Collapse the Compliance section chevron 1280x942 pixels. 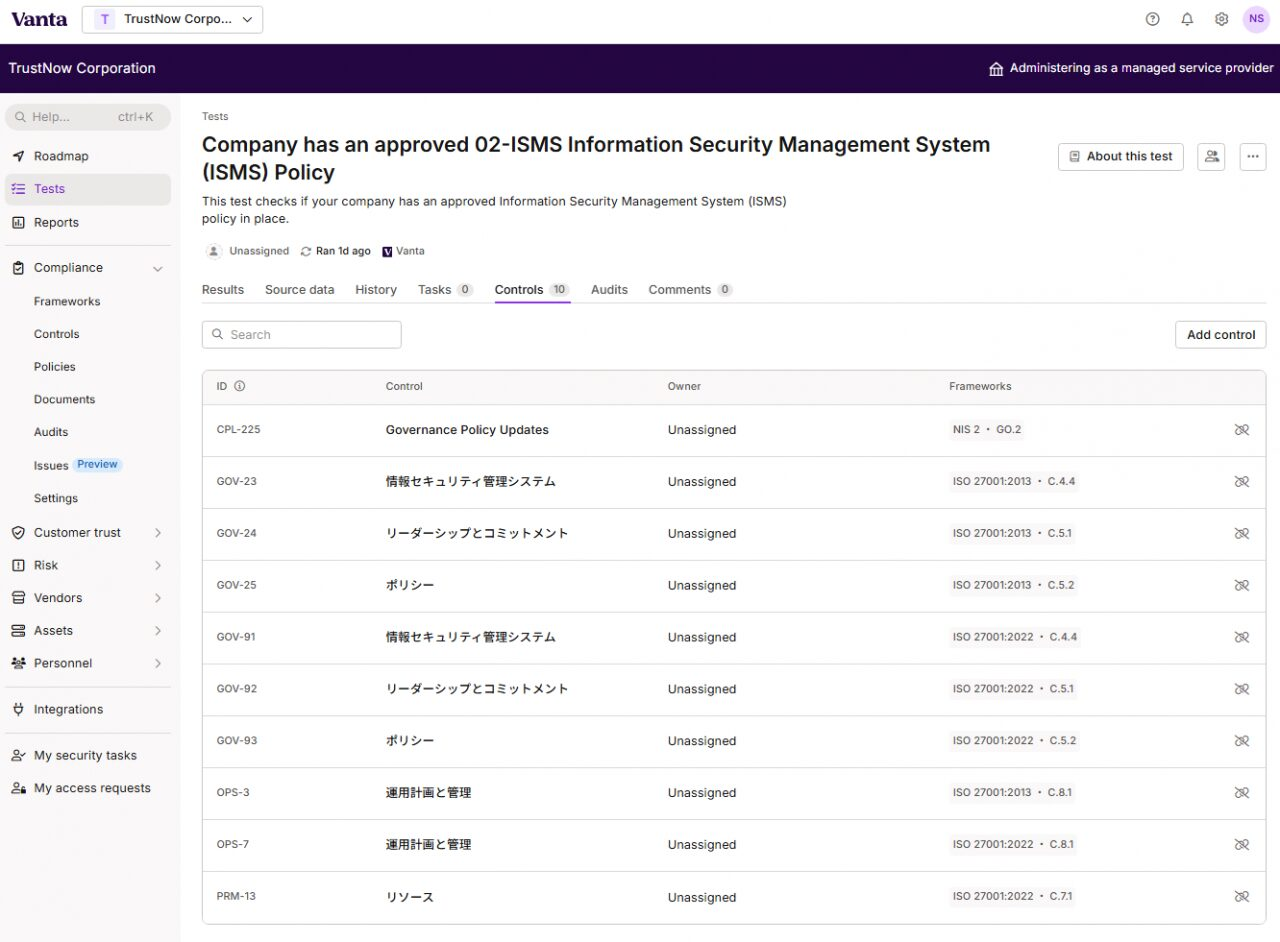tap(157, 268)
